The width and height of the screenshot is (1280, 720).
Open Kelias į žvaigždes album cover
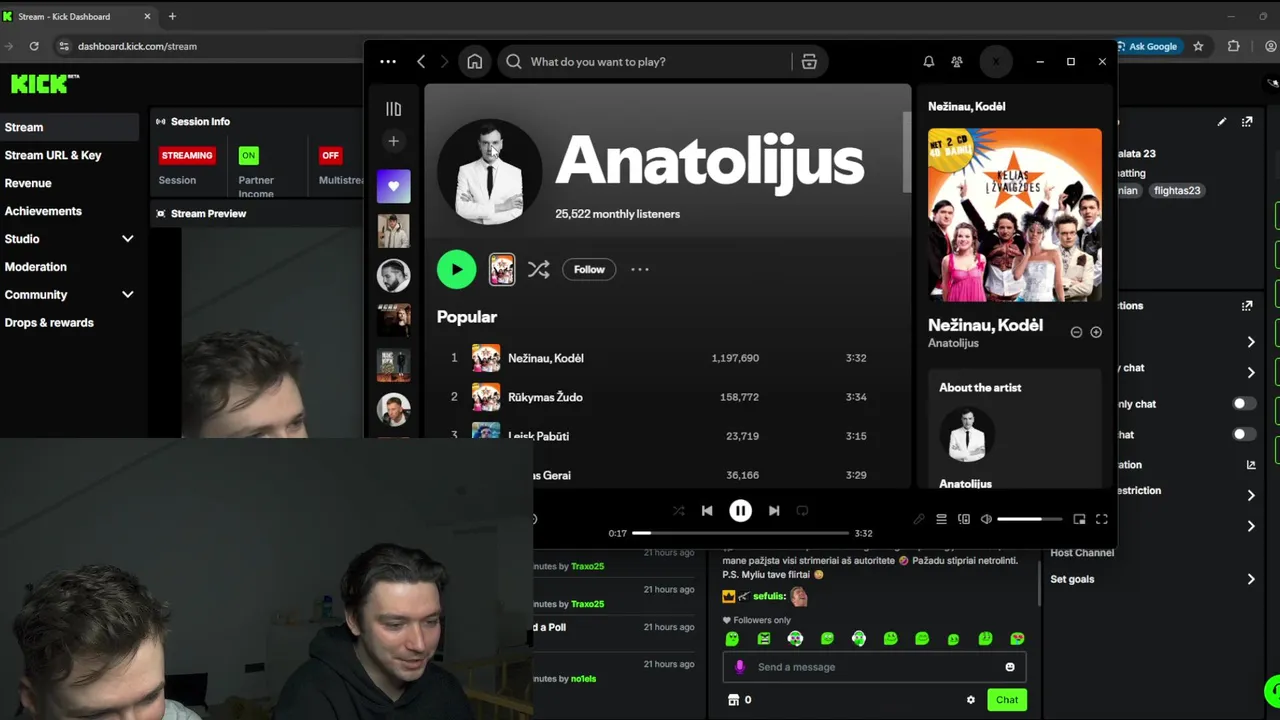(1015, 215)
